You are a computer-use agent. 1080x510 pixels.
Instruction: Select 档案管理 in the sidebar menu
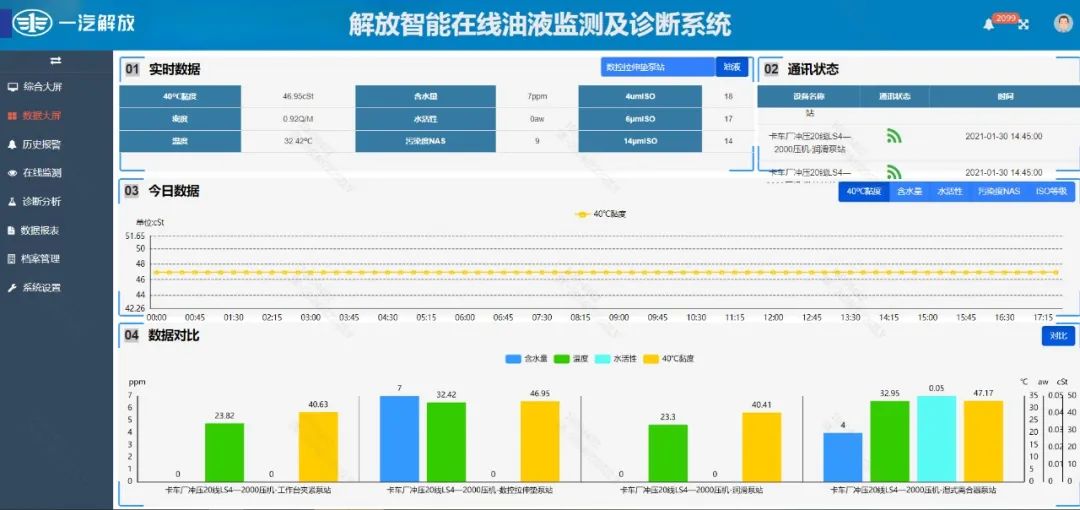[x=40, y=259]
